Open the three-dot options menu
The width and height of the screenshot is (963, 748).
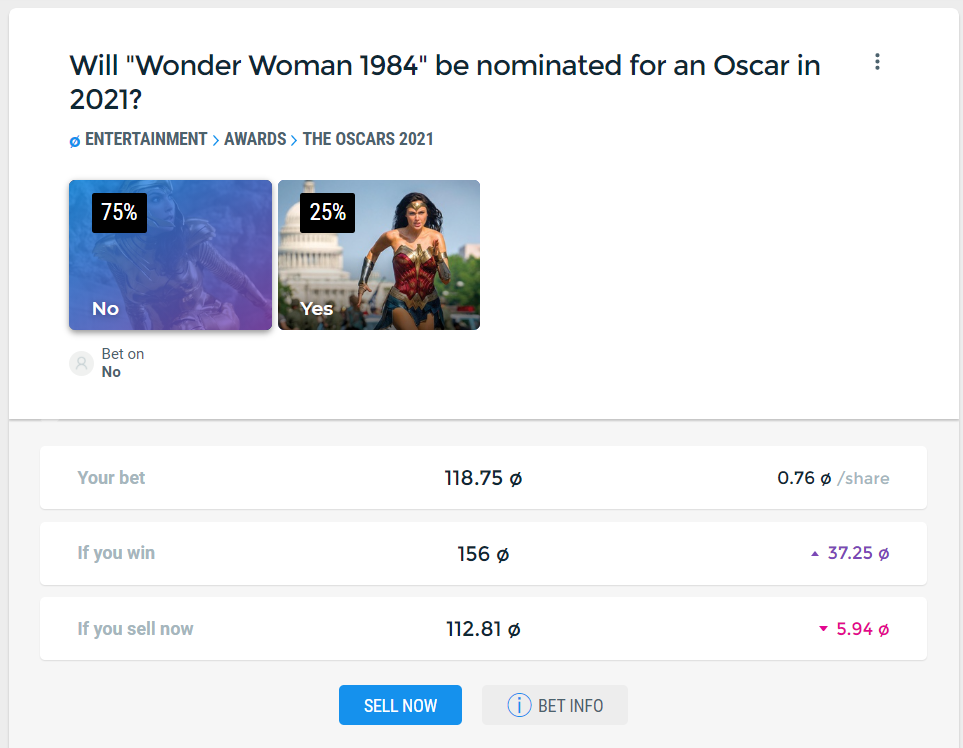pyautogui.click(x=877, y=62)
